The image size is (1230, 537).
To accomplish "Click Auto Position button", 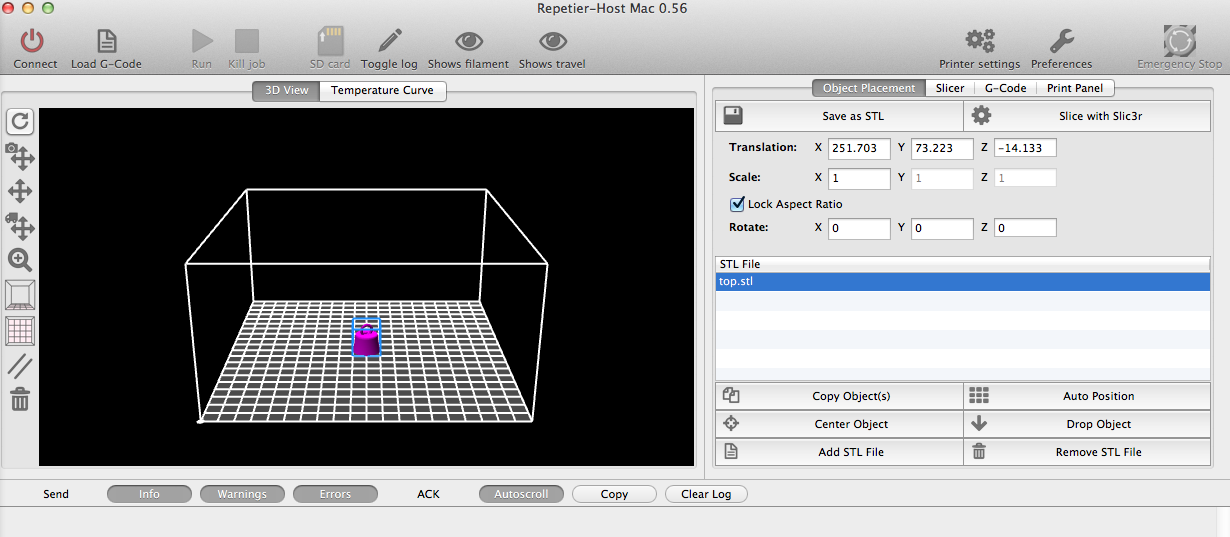I will point(1087,396).
